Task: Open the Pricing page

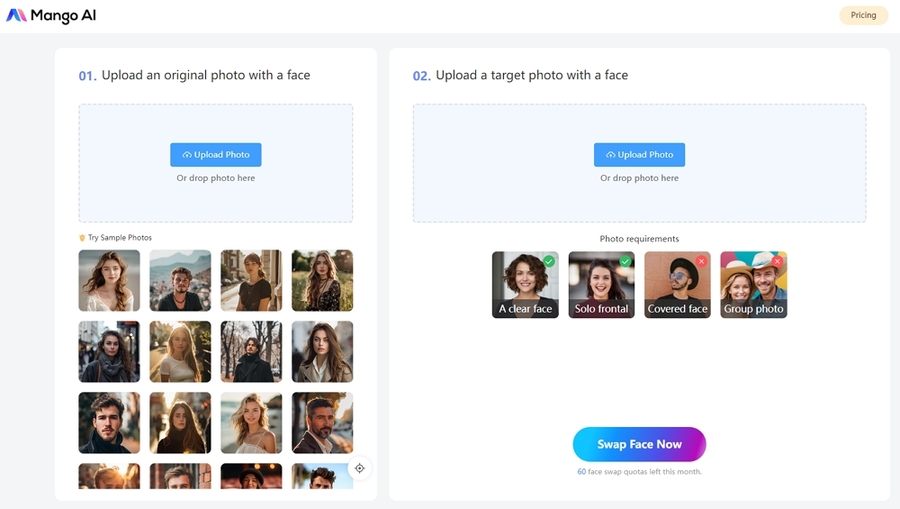Action: (862, 15)
